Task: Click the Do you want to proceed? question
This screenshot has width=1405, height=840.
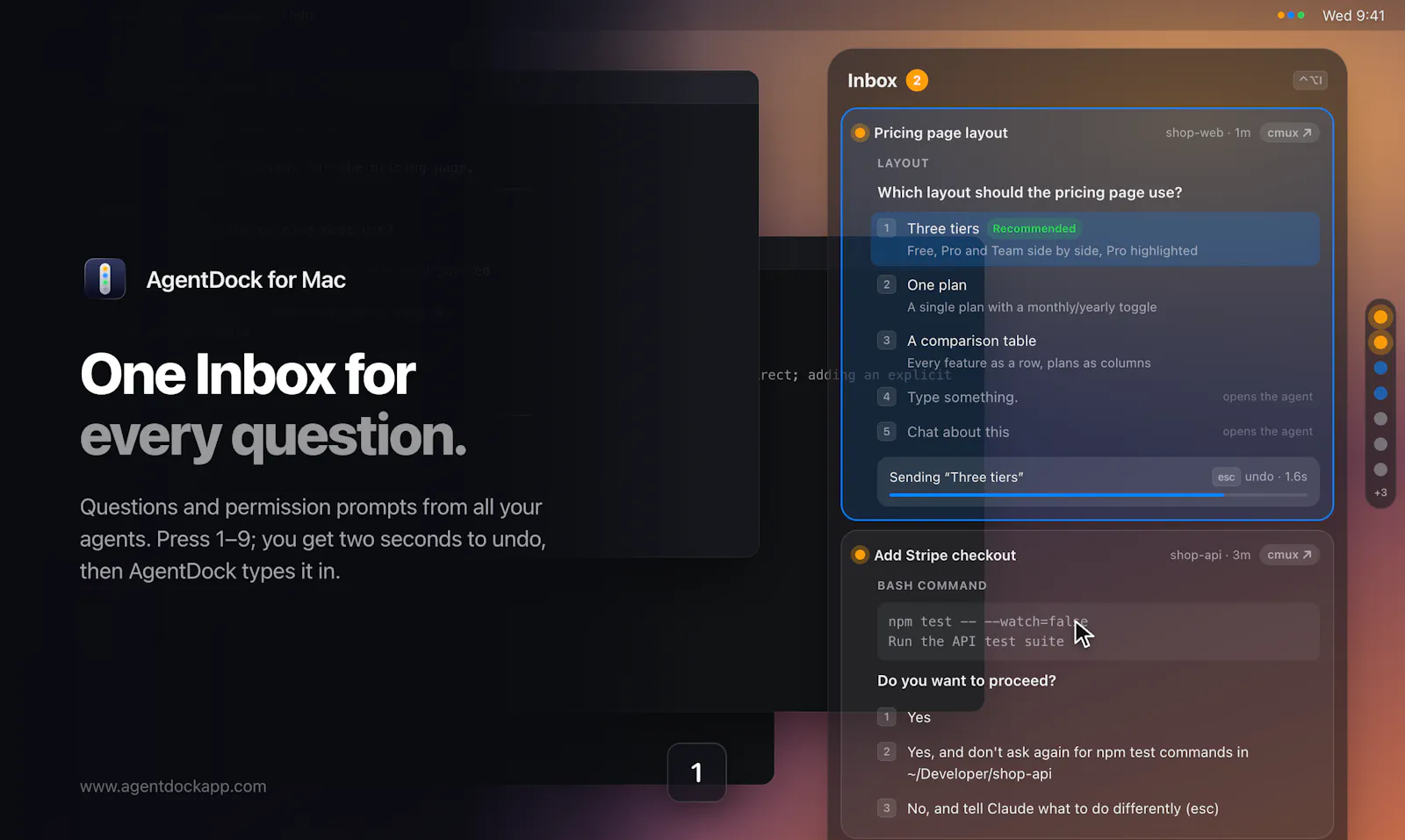Action: point(966,681)
